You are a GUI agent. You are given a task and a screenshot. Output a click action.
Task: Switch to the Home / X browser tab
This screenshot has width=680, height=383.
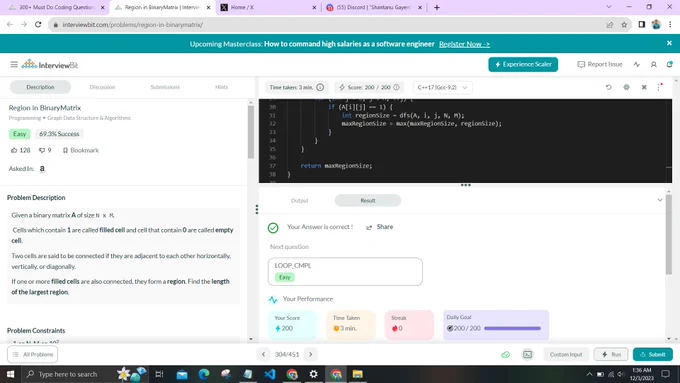(268, 7)
